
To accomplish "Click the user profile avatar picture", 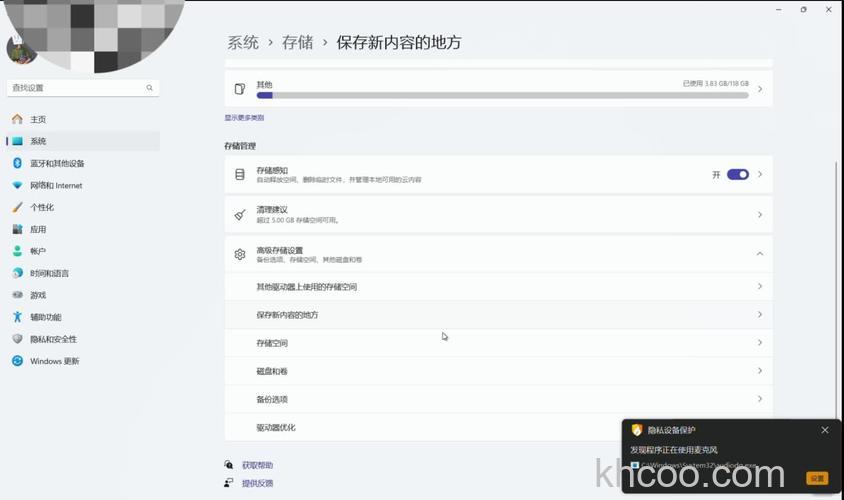I will [20, 50].
